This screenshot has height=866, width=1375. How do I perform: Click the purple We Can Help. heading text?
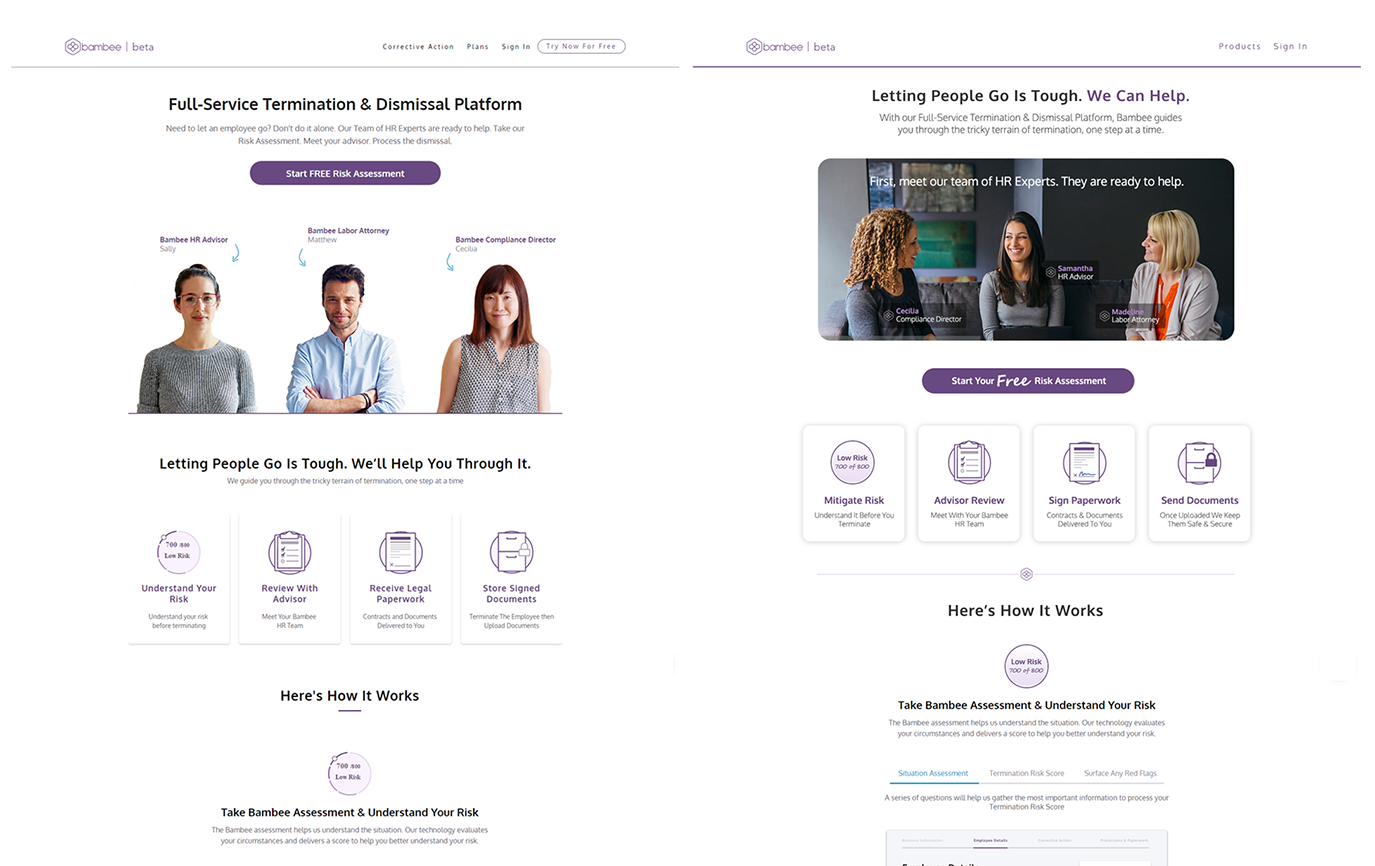[x=1138, y=96]
